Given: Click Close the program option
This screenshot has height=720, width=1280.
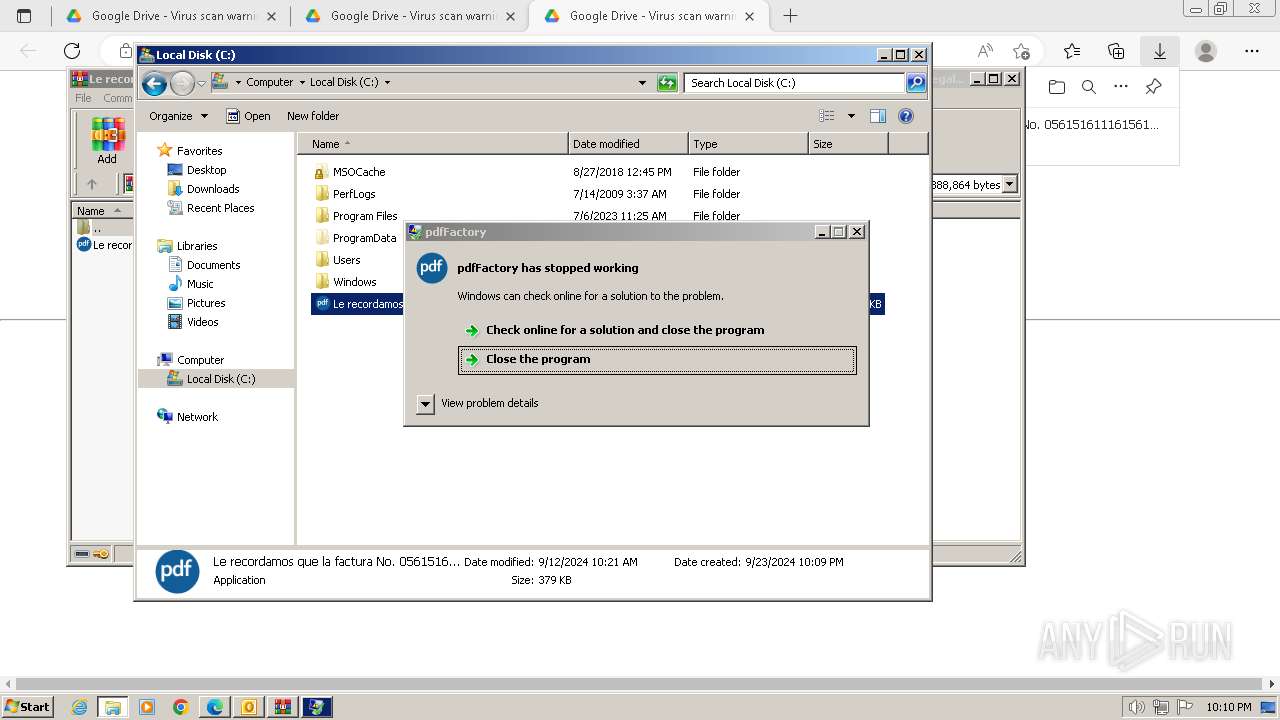Looking at the screenshot, I should pos(657,360).
